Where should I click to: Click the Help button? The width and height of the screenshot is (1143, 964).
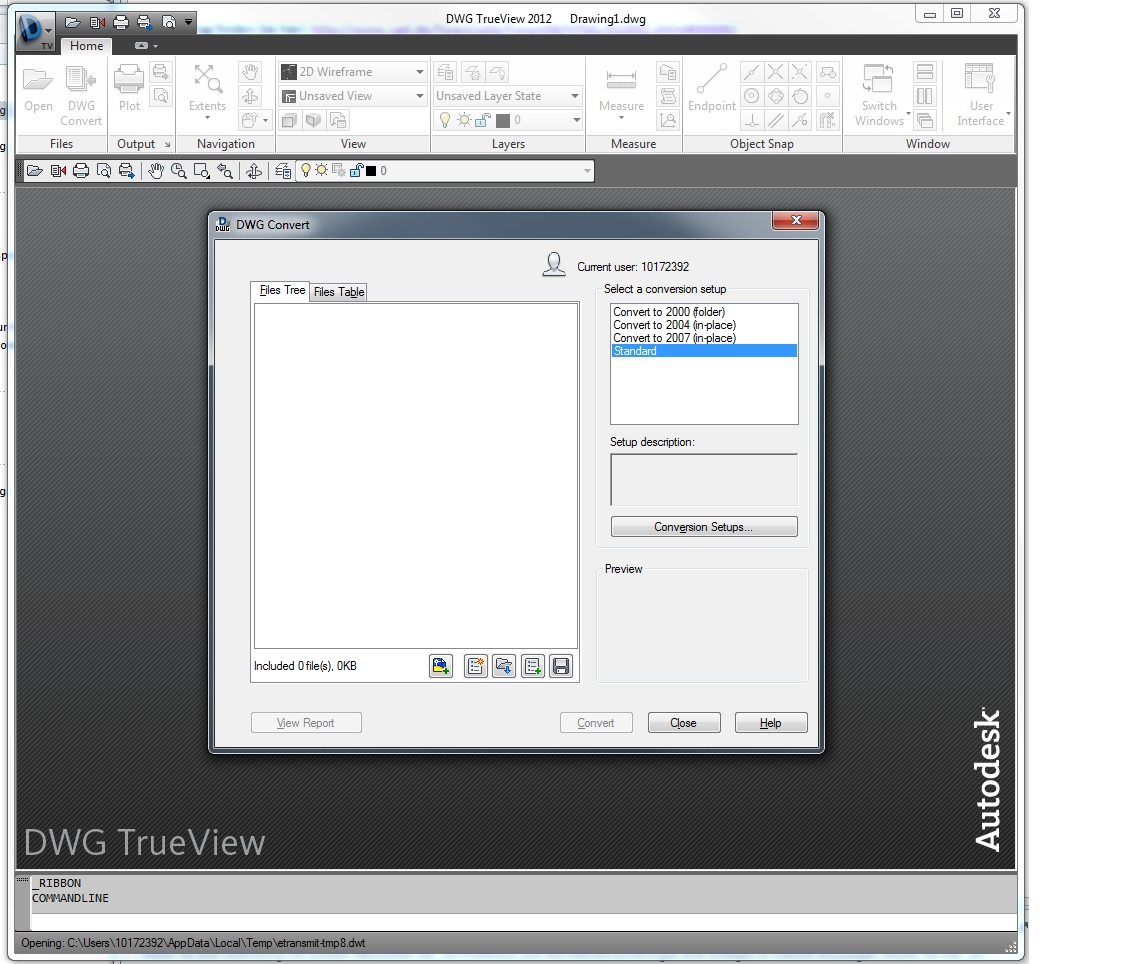[x=771, y=723]
